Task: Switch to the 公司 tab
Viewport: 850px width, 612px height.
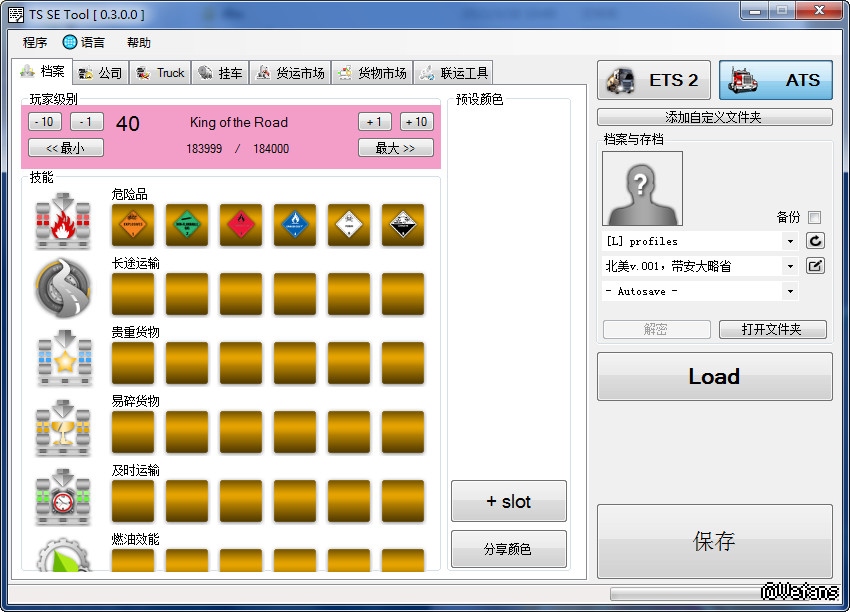Action: (101, 73)
